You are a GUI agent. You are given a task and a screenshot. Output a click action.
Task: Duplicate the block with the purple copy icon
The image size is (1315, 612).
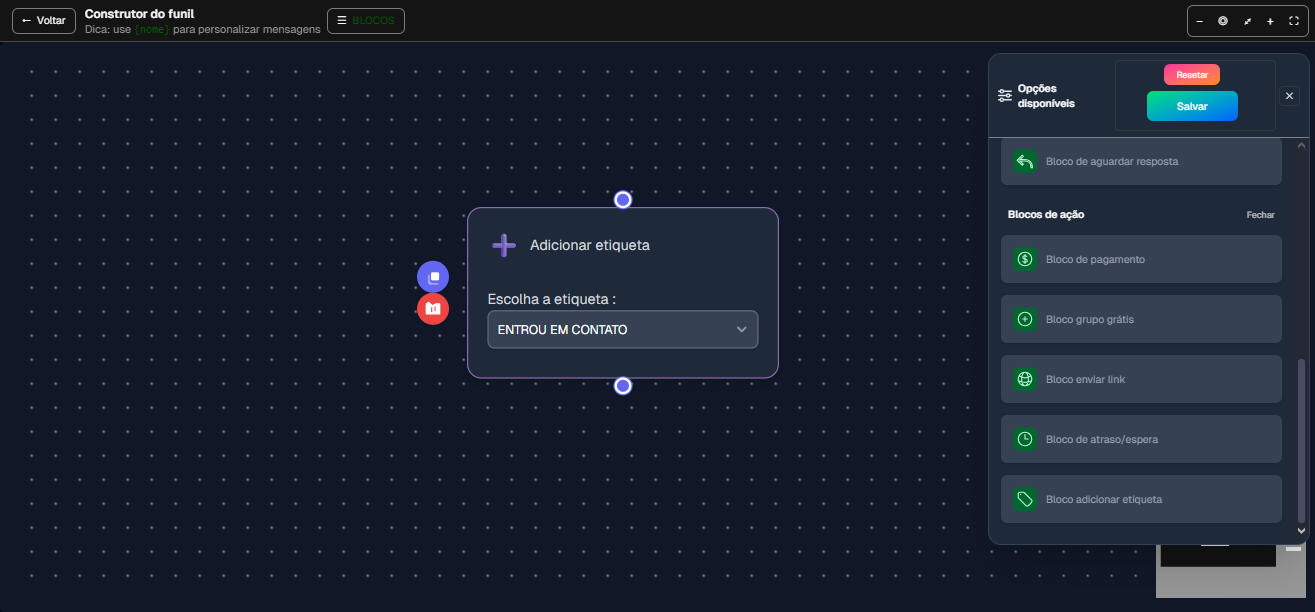(433, 277)
